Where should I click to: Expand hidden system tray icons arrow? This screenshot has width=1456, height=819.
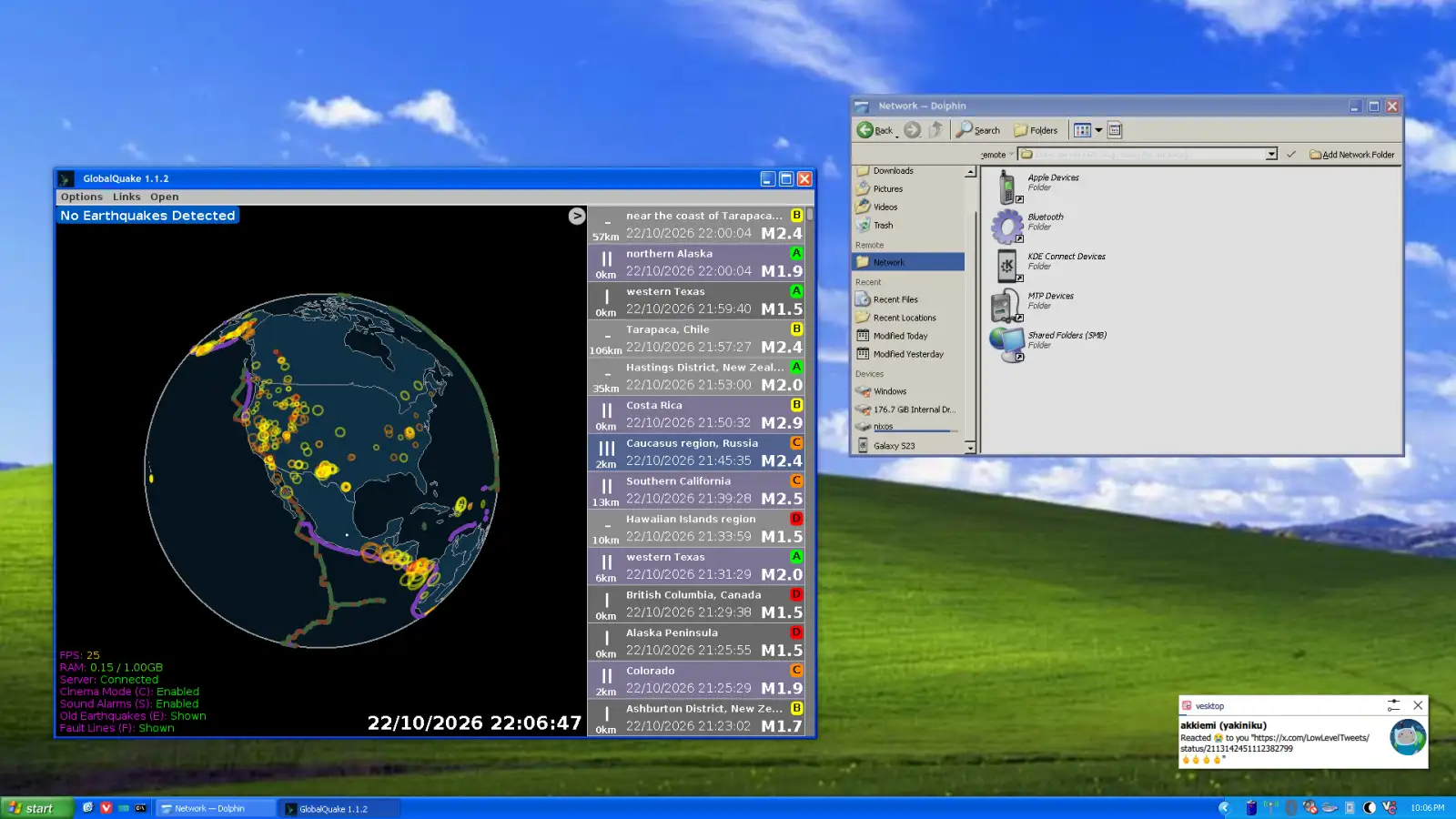coord(1225,808)
